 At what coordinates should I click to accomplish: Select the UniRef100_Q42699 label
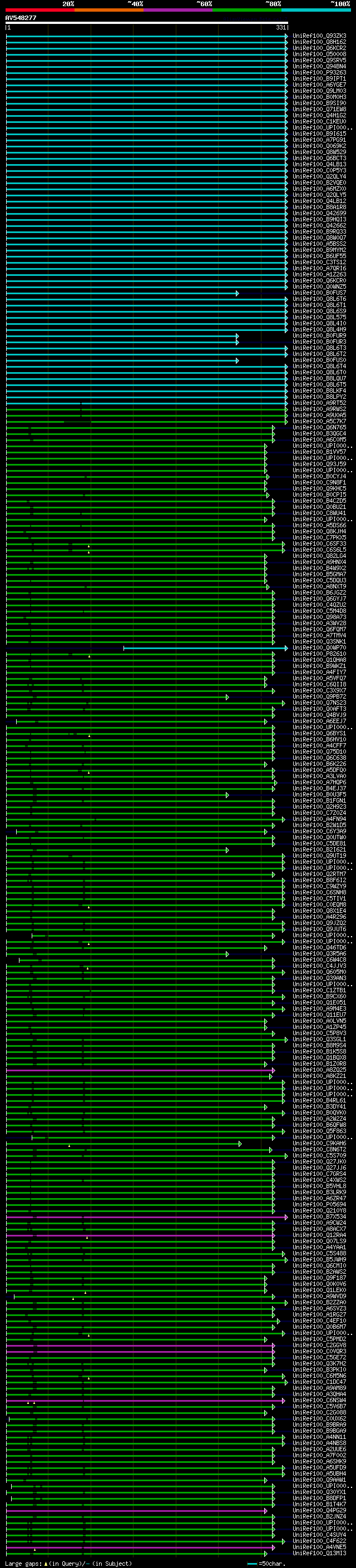(319, 214)
